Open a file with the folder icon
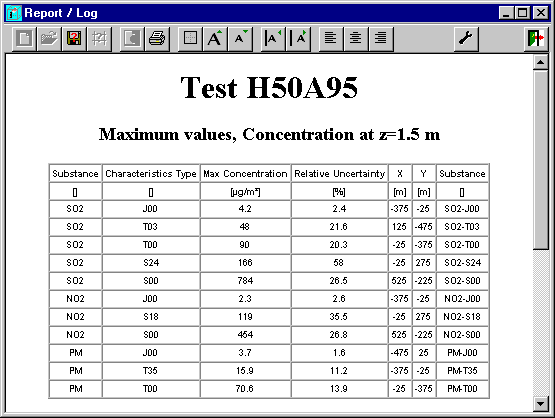555x418 pixels. pos(49,39)
